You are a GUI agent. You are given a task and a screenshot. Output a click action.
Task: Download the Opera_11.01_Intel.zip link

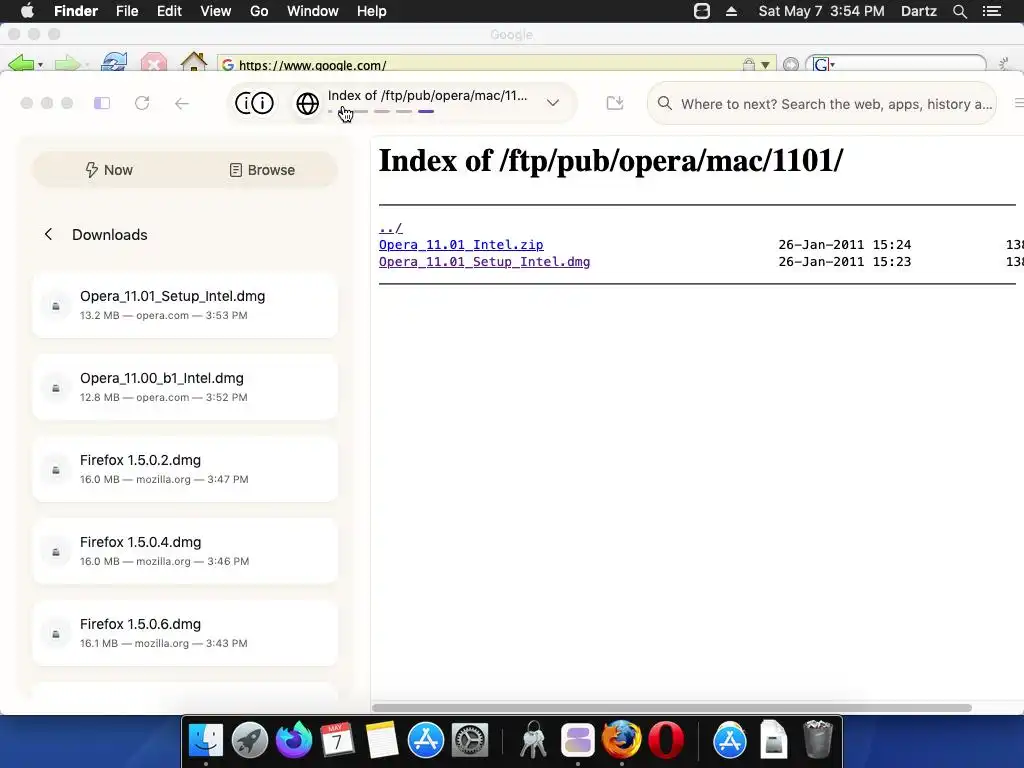(x=461, y=245)
